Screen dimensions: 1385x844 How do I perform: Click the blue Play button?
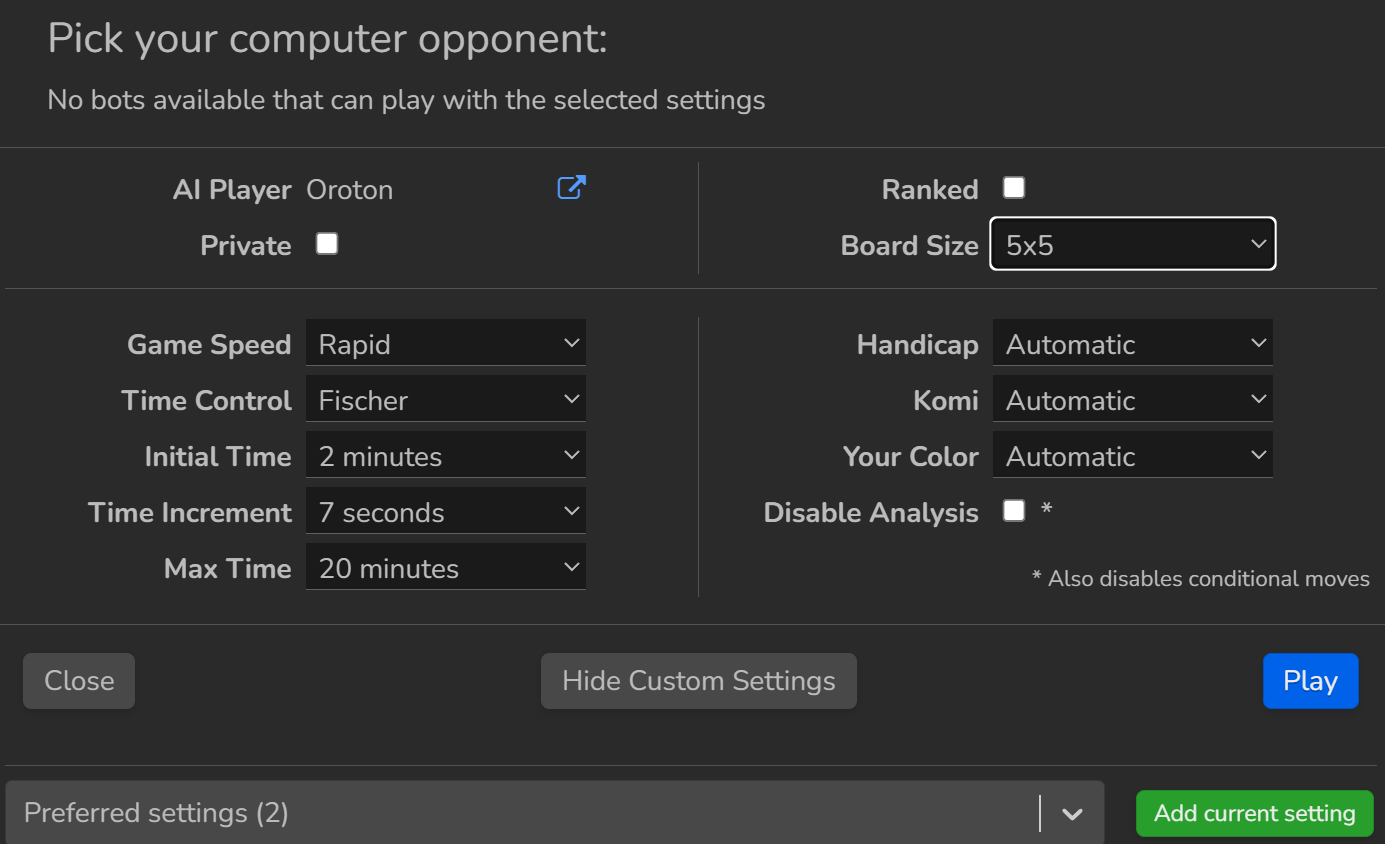(1310, 681)
